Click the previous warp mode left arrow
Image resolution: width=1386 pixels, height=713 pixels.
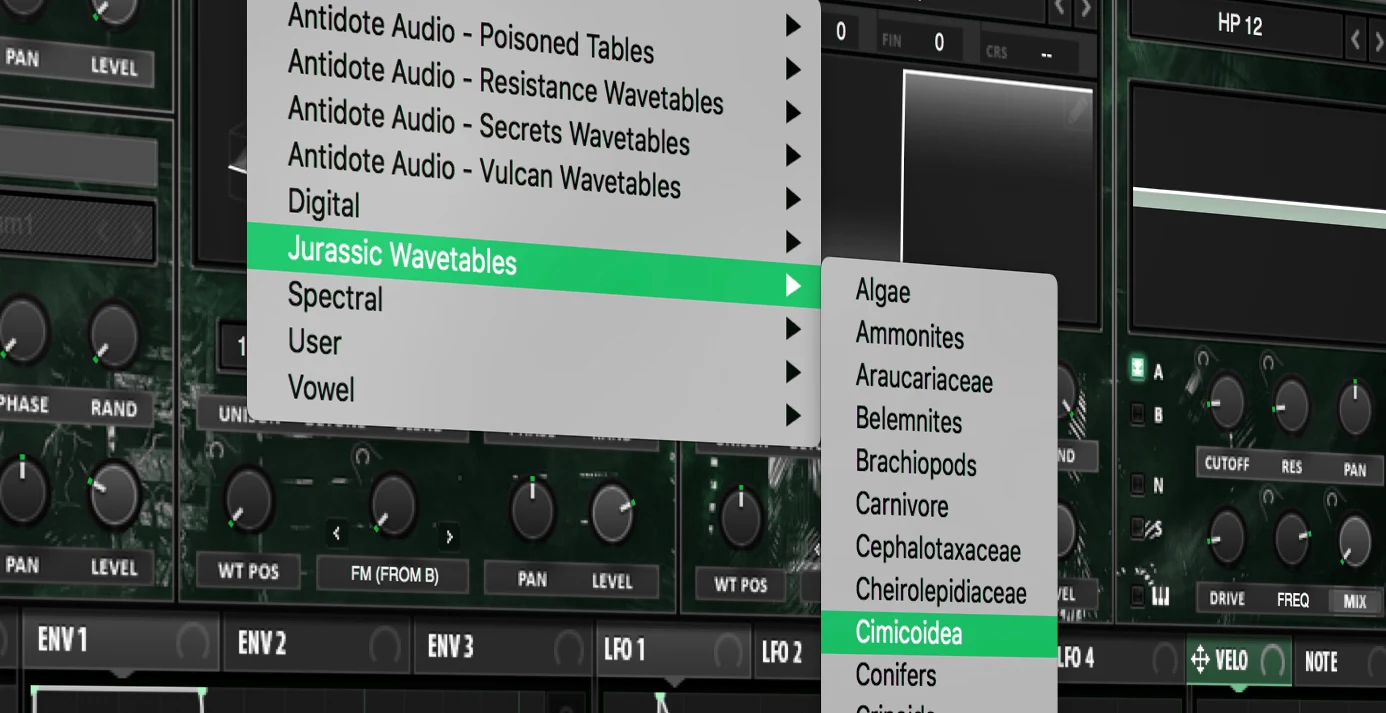point(336,534)
